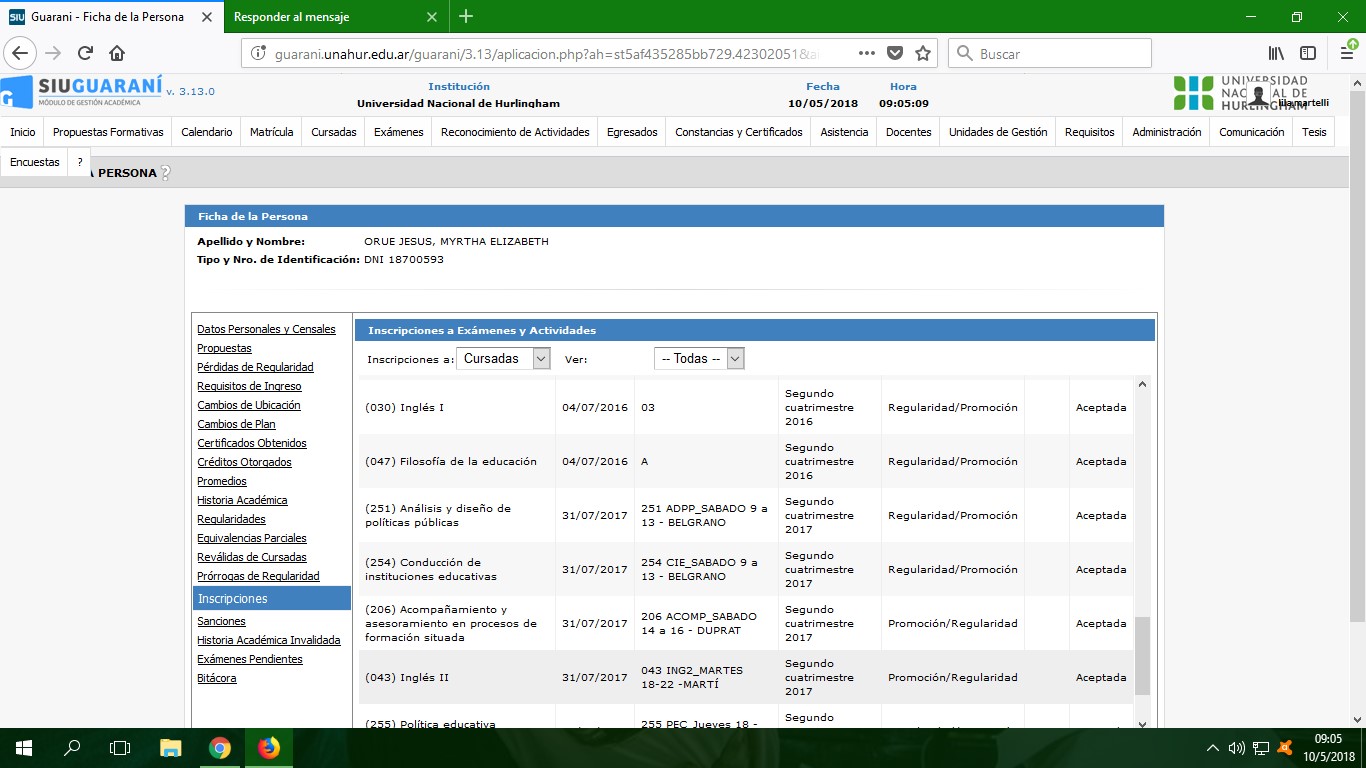Open the Comunicación menu

pos(1252,132)
